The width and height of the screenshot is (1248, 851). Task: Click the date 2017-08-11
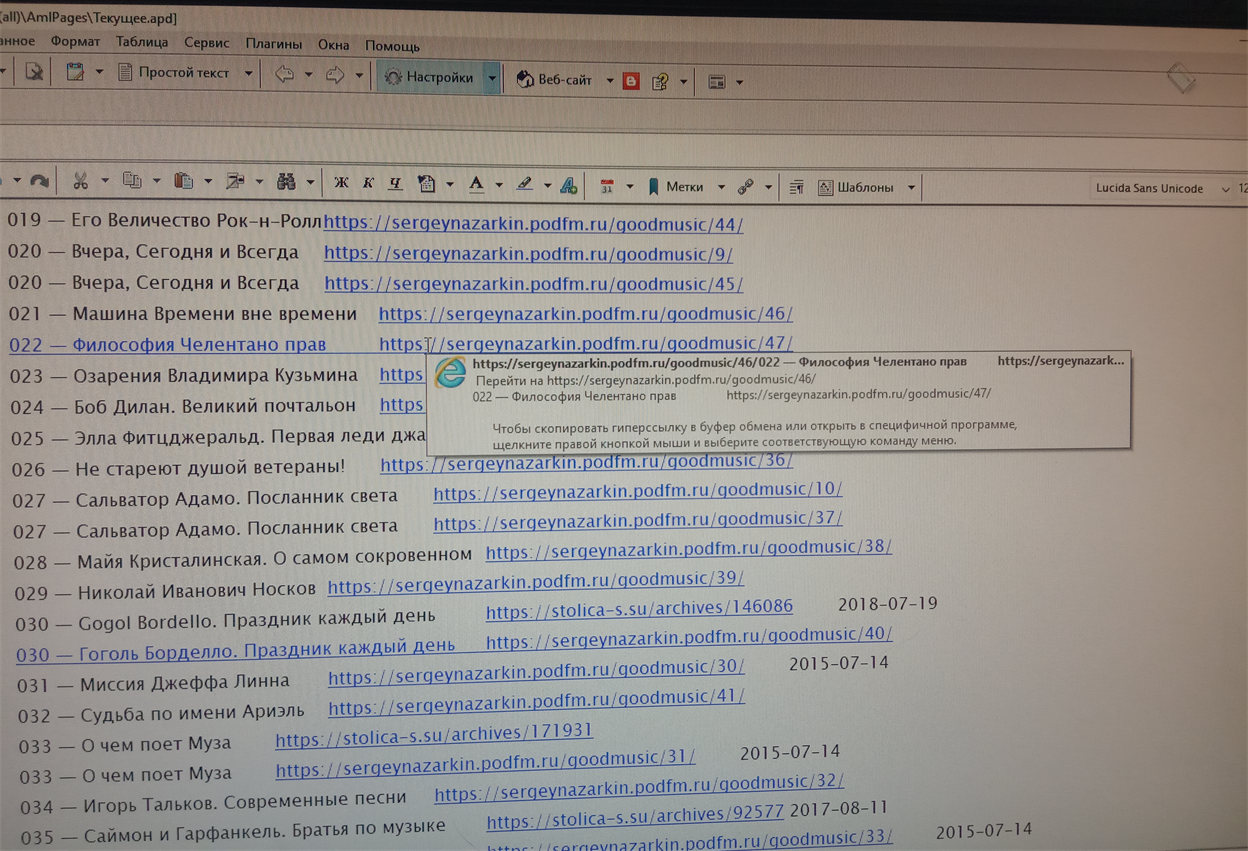[839, 808]
